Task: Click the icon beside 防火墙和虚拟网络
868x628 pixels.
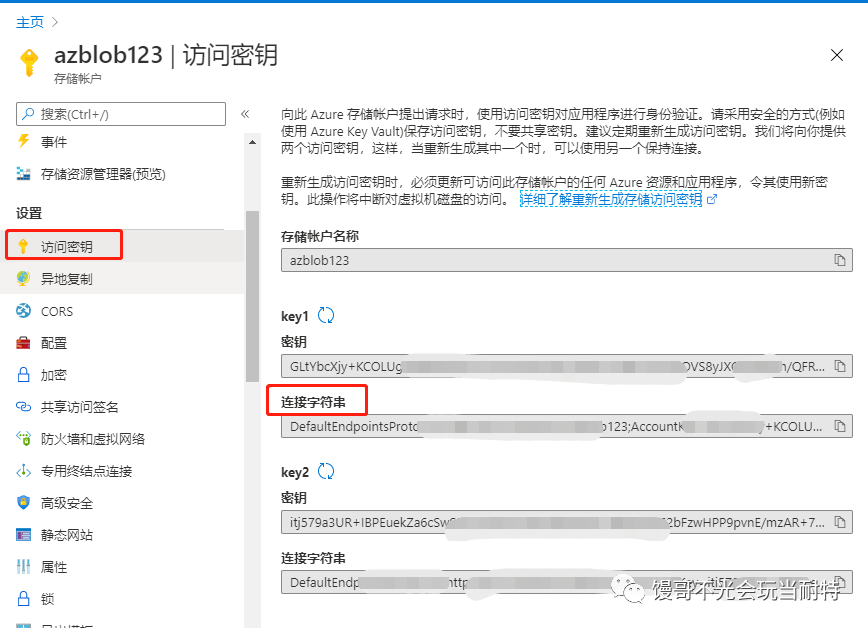Action: [23, 439]
